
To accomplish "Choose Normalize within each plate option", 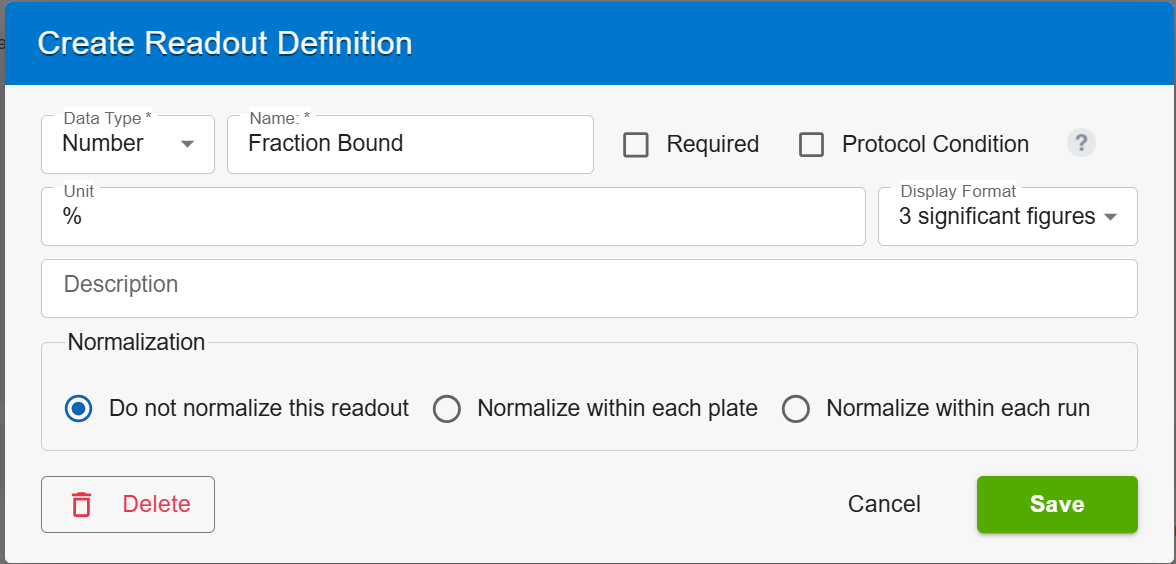I will [447, 409].
